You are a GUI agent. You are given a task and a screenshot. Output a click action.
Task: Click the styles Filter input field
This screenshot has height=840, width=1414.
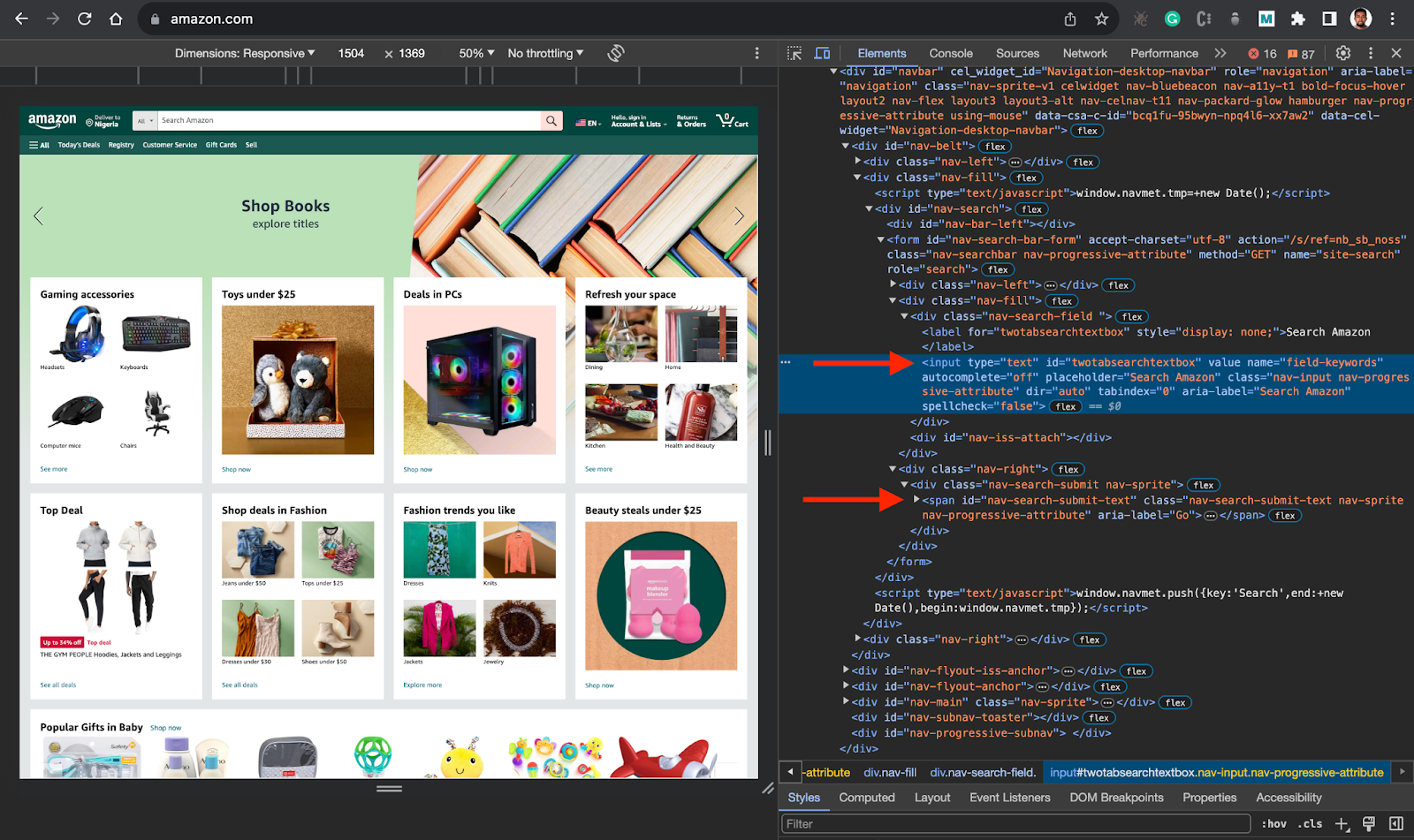pos(1016,823)
